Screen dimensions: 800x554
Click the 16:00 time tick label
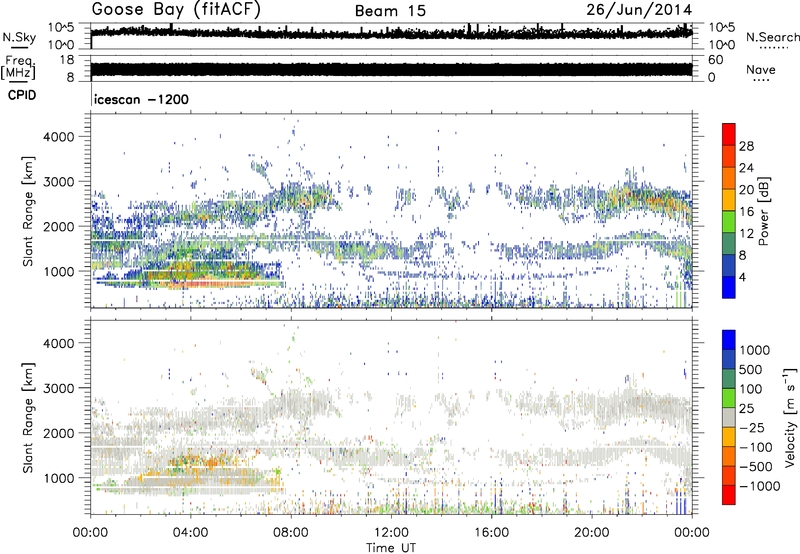coord(491,533)
